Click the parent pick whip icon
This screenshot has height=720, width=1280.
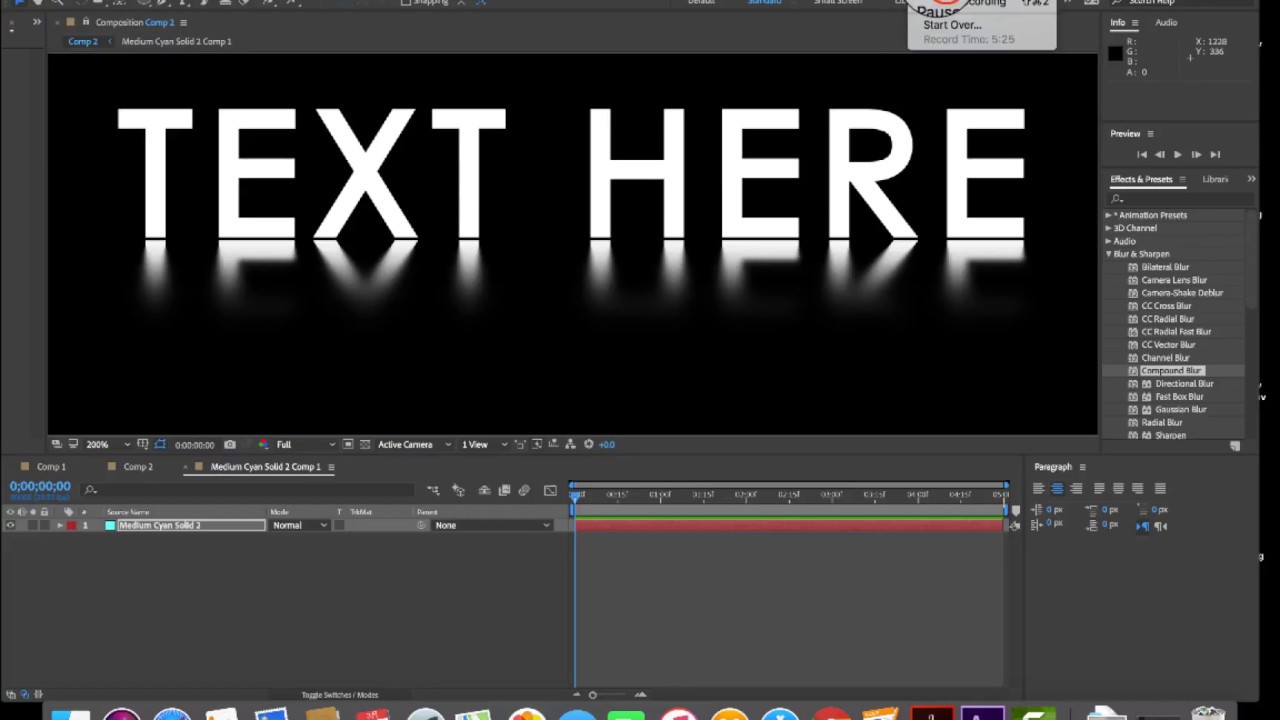421,525
